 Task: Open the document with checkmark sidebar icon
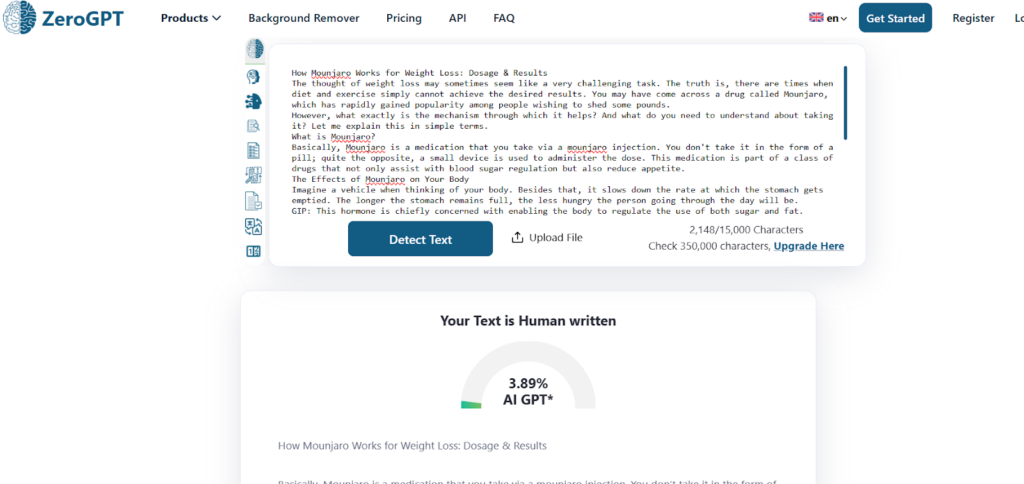tap(254, 201)
